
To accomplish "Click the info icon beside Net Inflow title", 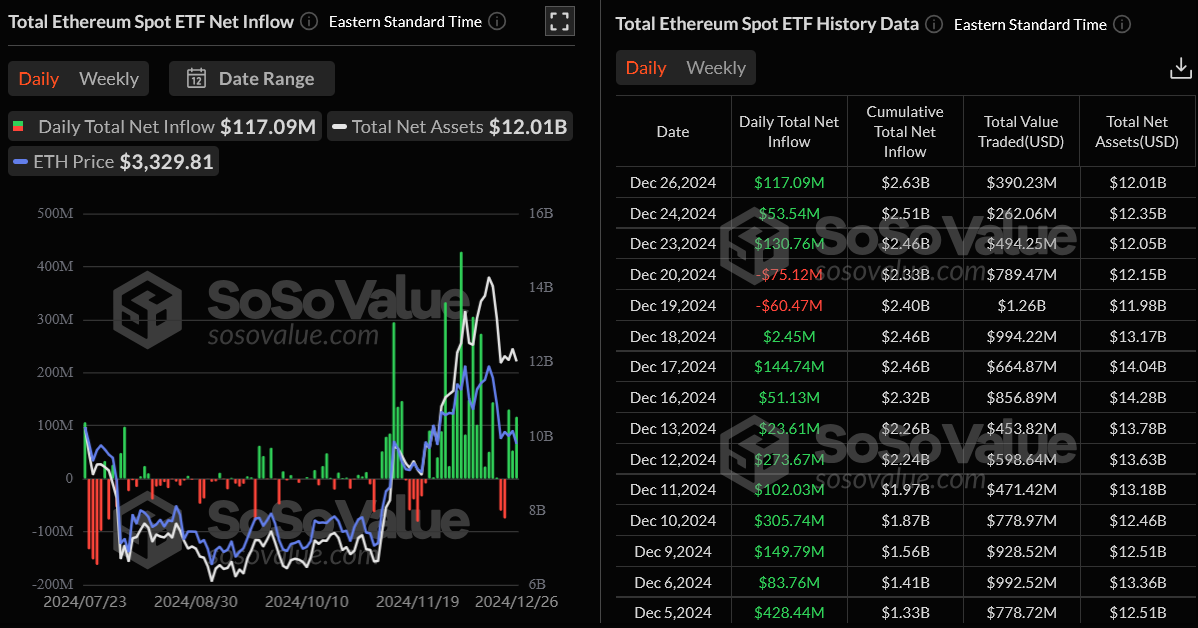I will tap(309, 21).
